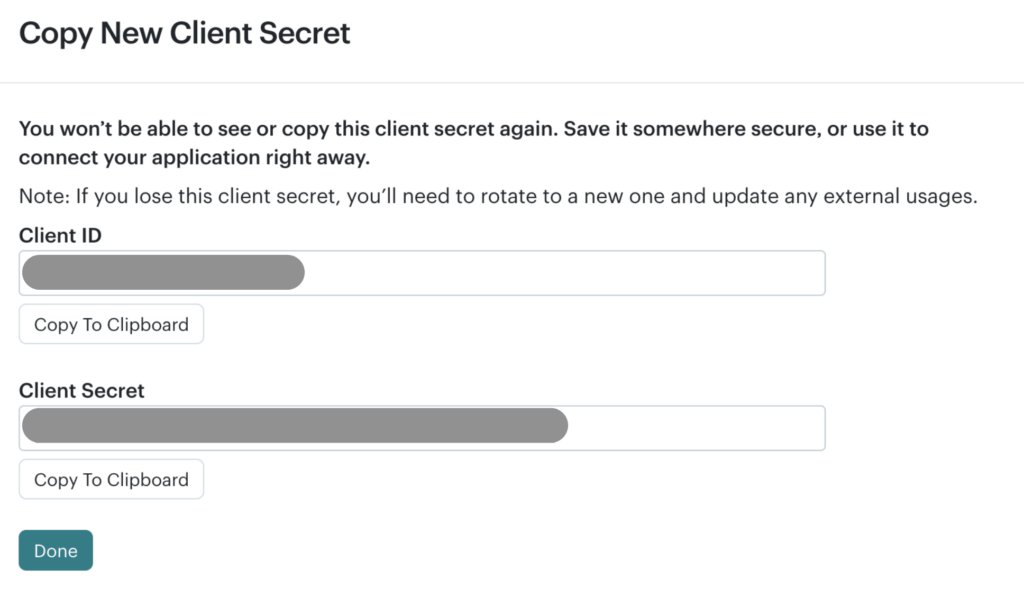Click the "Copy New Client Secret" heading
The width and height of the screenshot is (1024, 607).
pyautogui.click(x=185, y=33)
